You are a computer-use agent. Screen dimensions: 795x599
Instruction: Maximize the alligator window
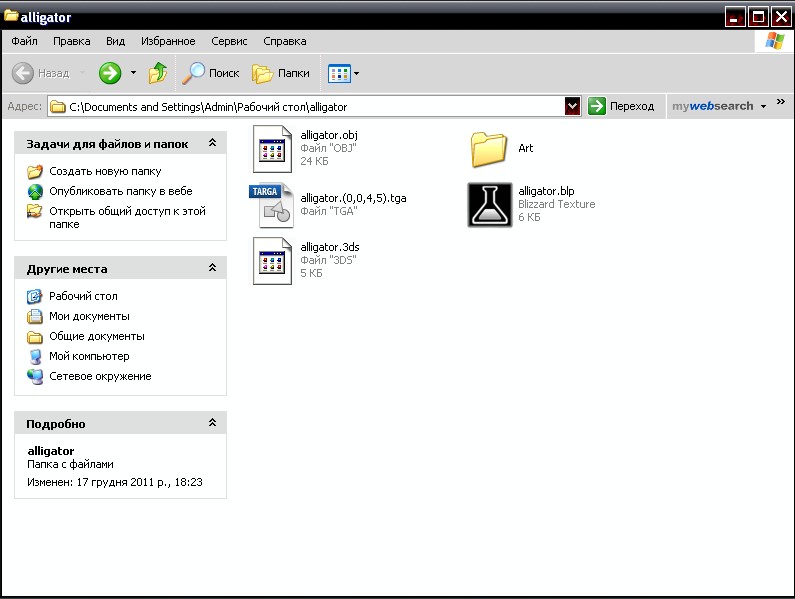coord(758,17)
